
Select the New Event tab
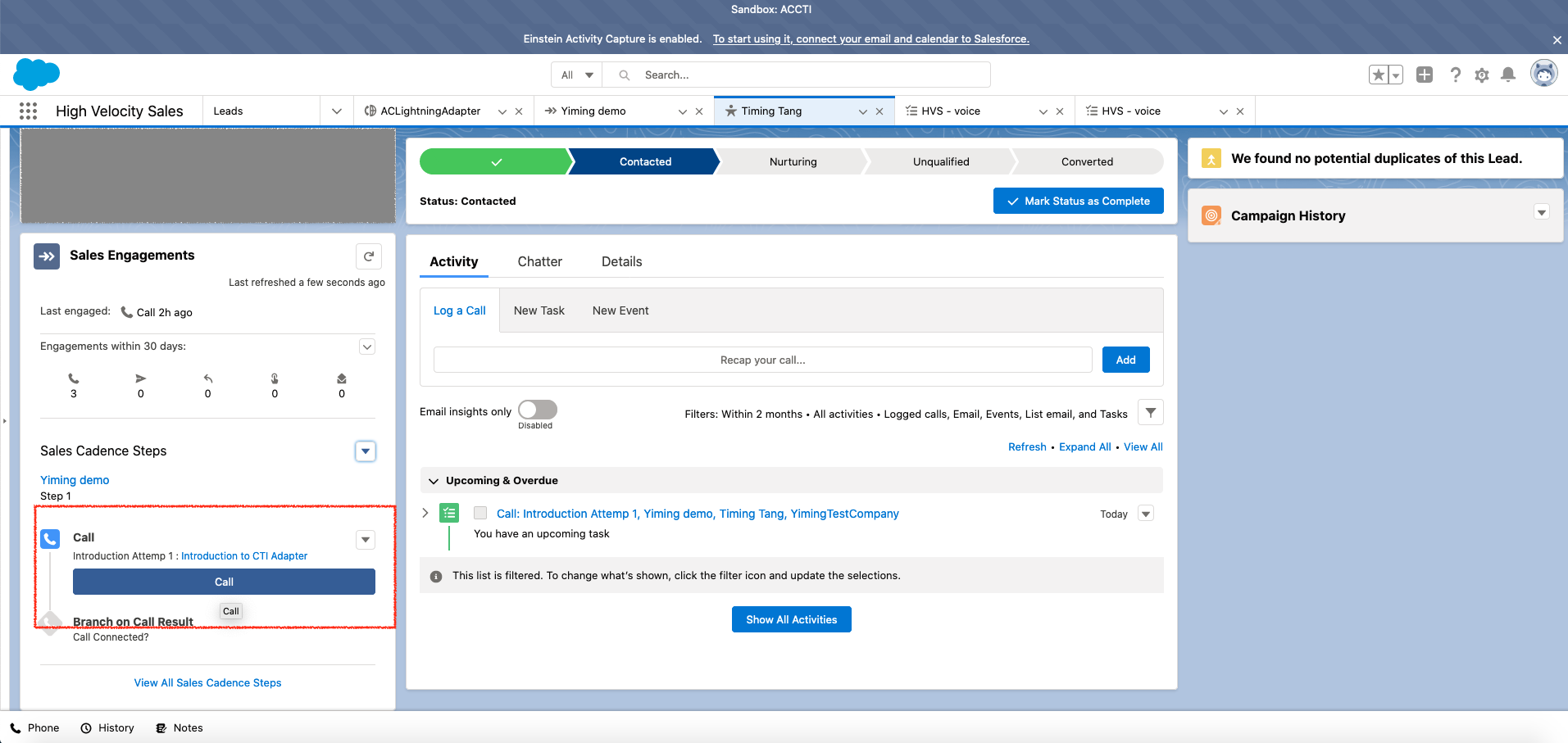(x=620, y=310)
